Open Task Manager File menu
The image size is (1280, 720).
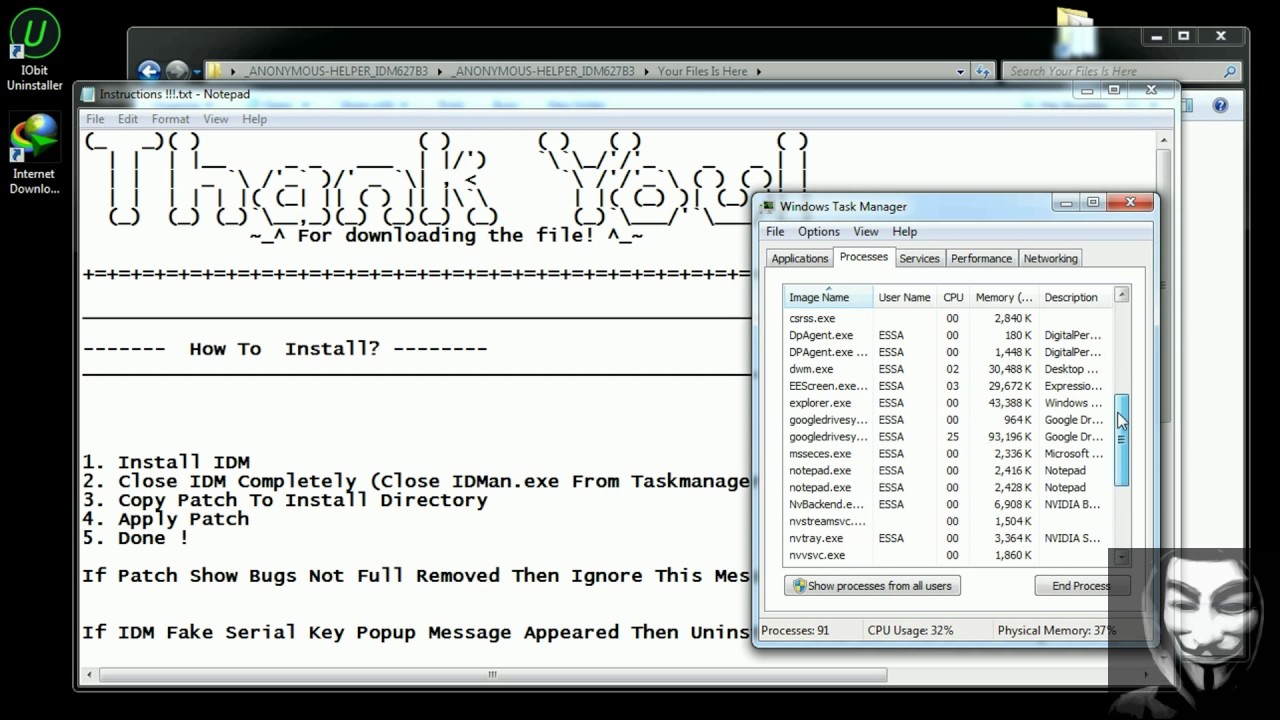tap(775, 231)
